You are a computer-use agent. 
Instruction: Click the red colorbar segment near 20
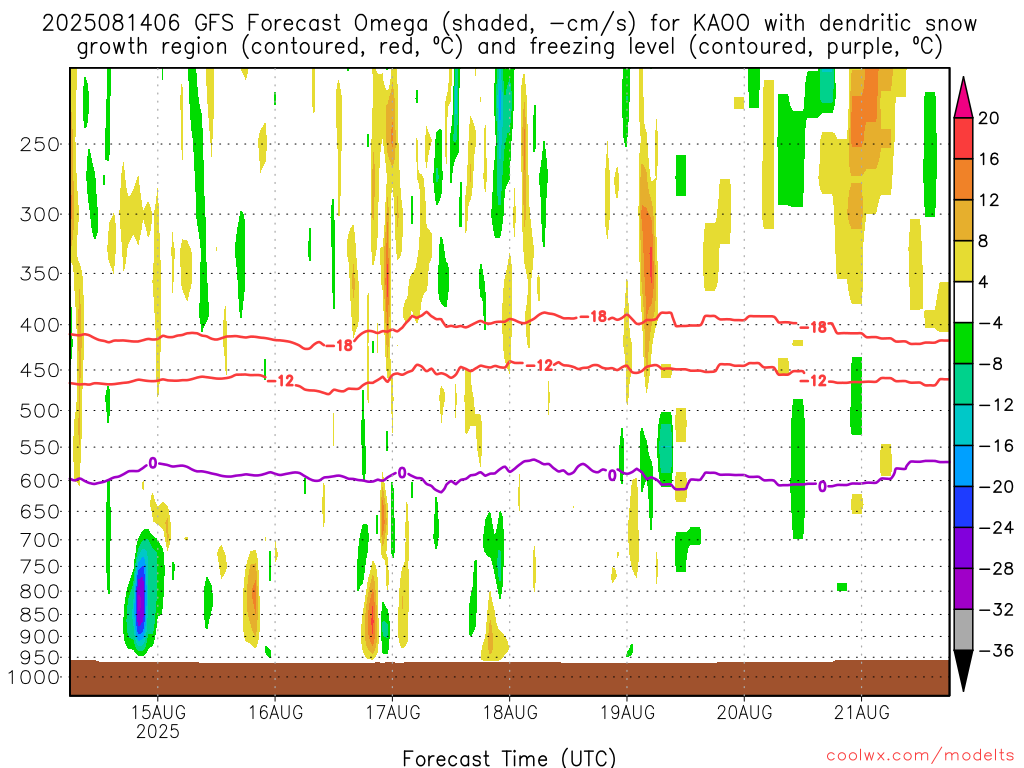coord(963,138)
